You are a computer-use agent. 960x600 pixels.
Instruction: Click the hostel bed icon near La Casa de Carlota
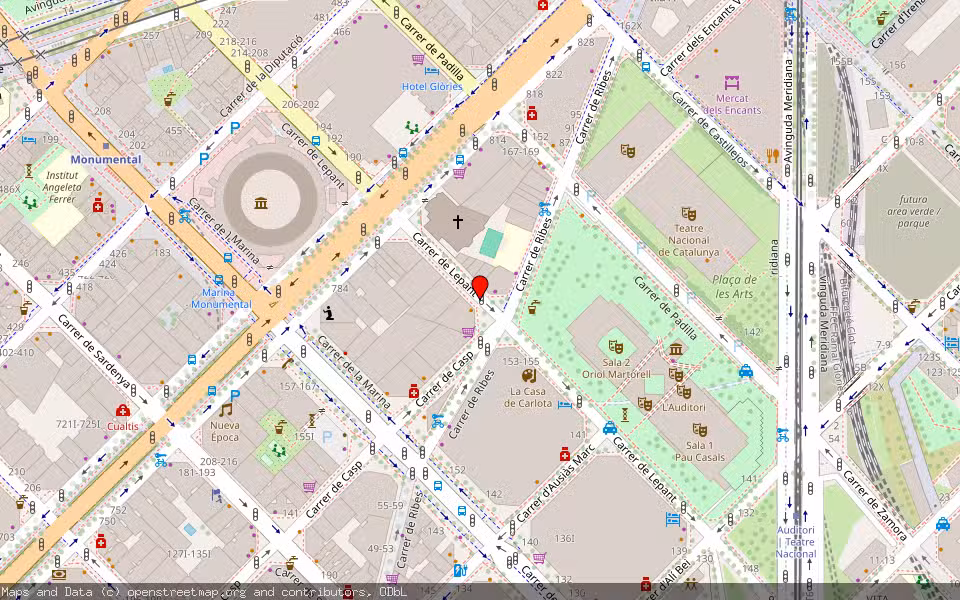tap(563, 405)
